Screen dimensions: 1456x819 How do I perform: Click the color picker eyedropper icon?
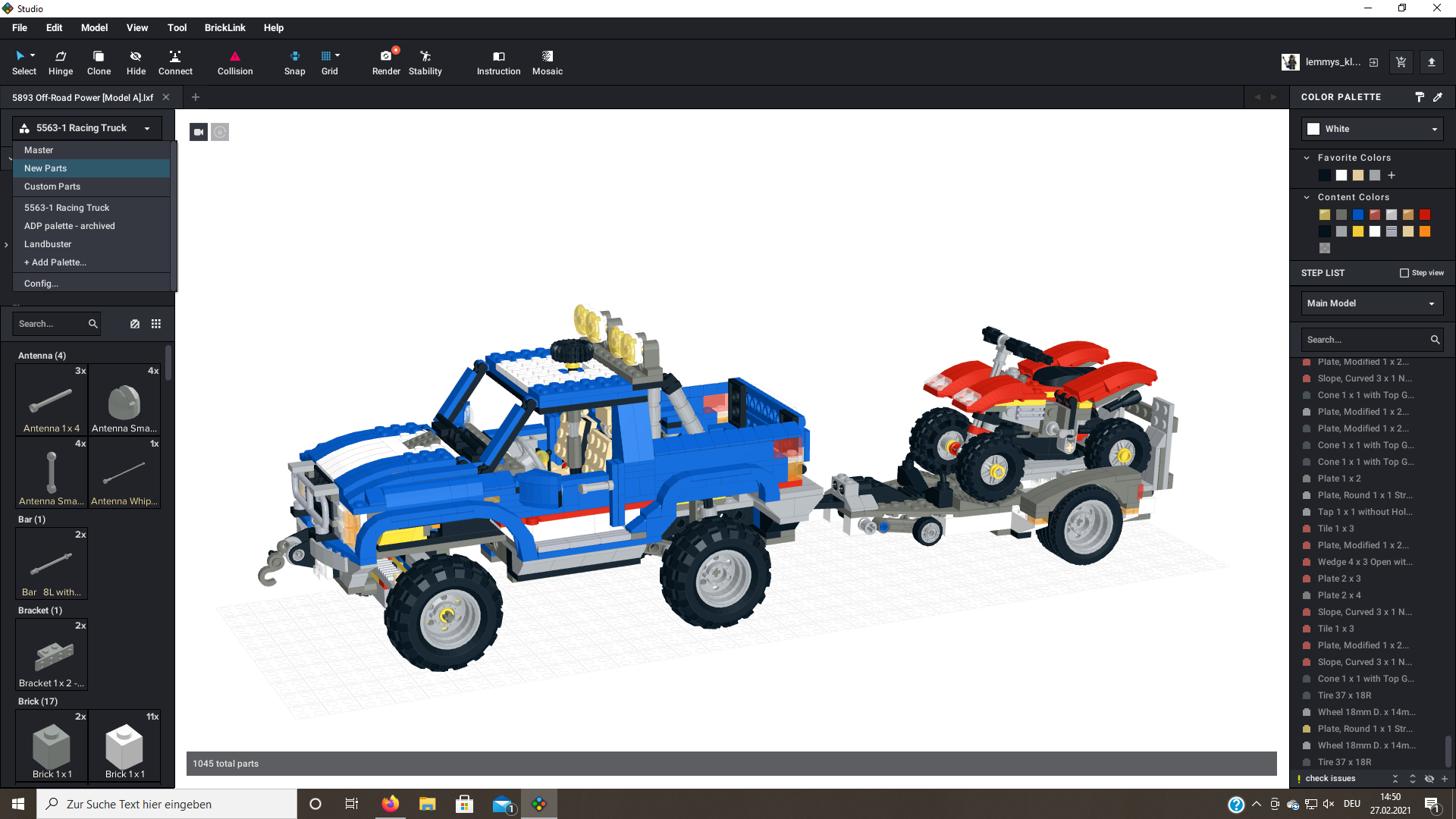click(x=1438, y=97)
